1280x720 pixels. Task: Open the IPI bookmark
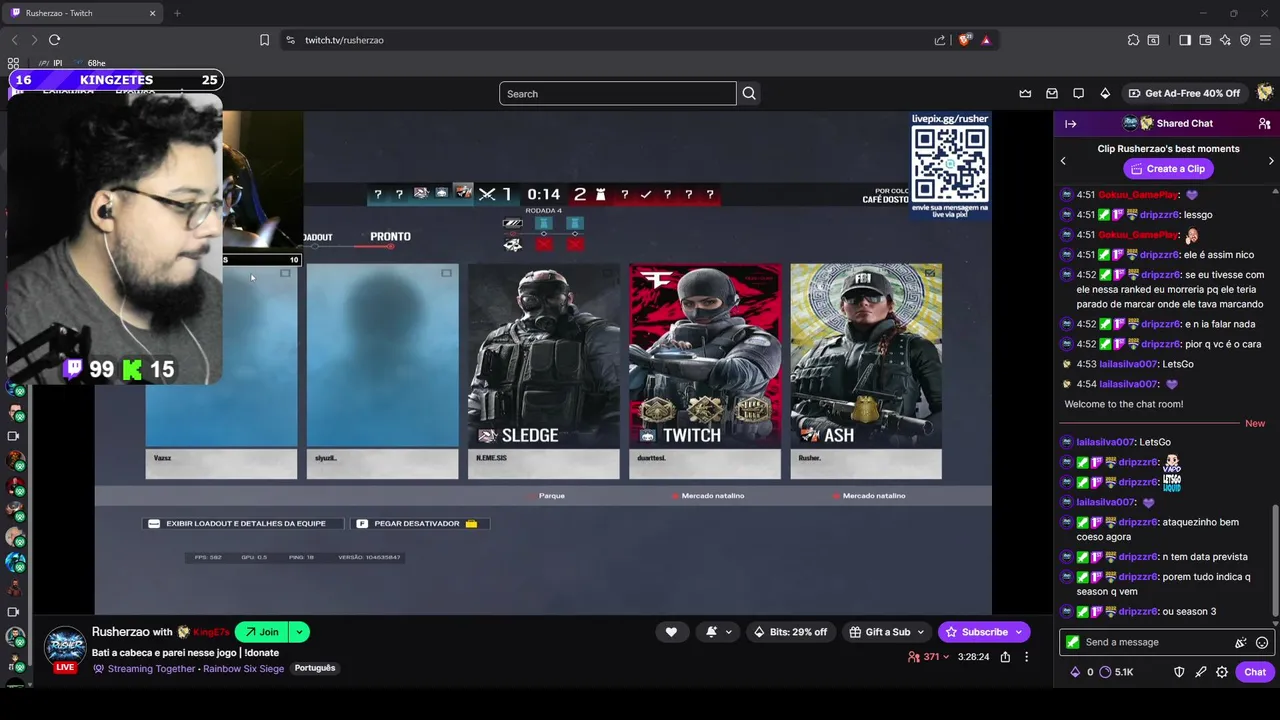[x=51, y=63]
